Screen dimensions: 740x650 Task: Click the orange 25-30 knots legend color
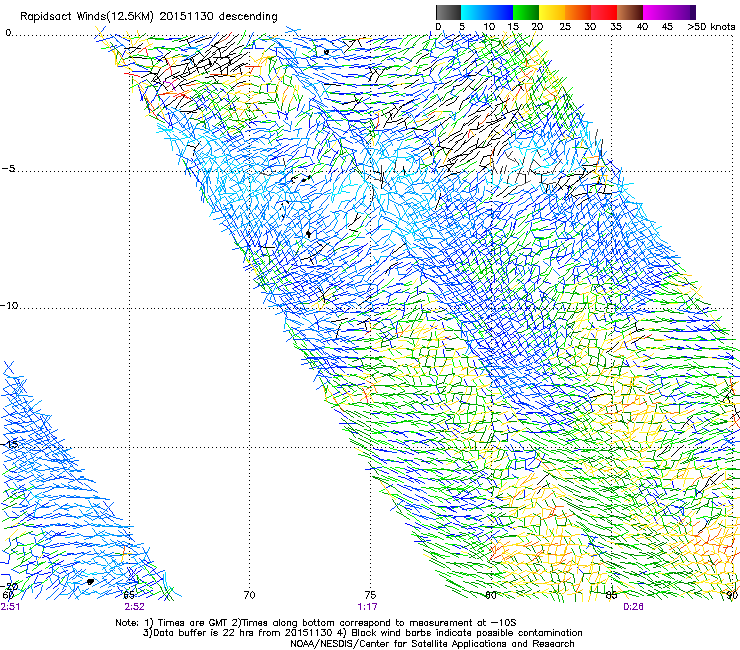578,12
